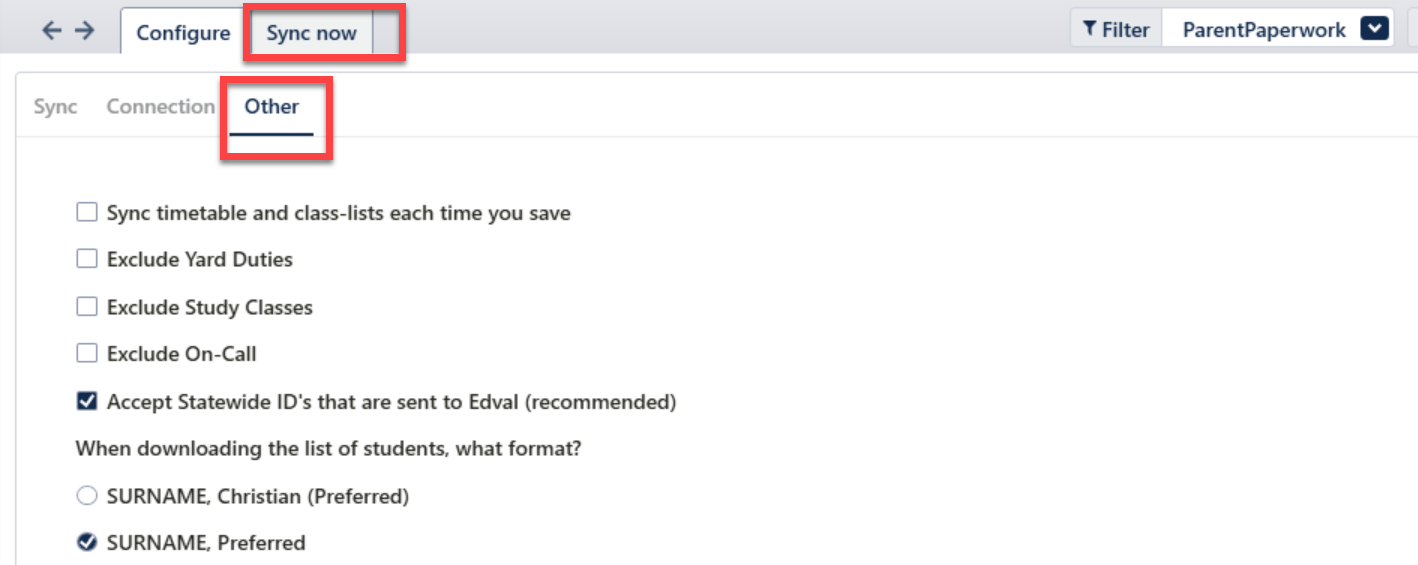
Task: Select SURNAME, Preferred radio option
Action: [x=87, y=543]
